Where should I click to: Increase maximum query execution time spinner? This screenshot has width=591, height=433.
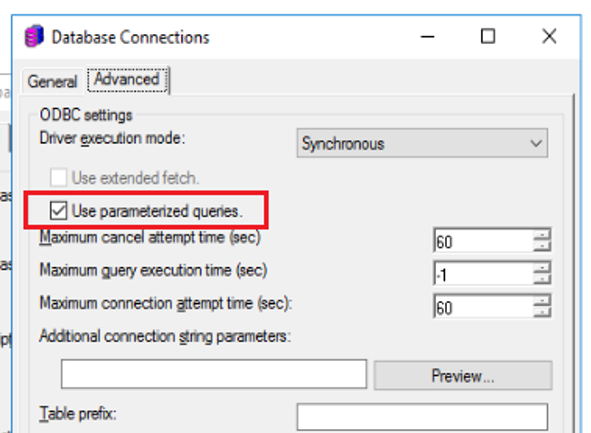(x=542, y=268)
